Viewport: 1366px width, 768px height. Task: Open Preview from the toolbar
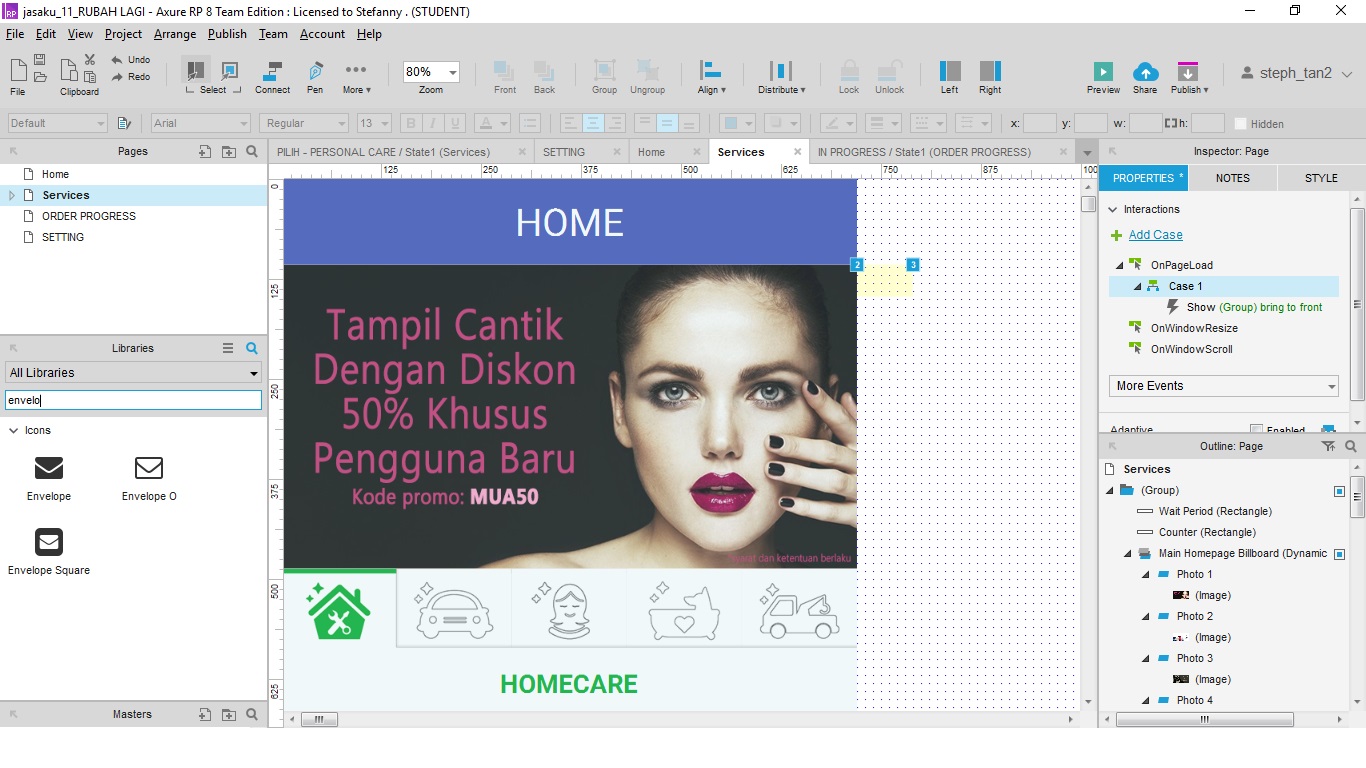point(1103,72)
